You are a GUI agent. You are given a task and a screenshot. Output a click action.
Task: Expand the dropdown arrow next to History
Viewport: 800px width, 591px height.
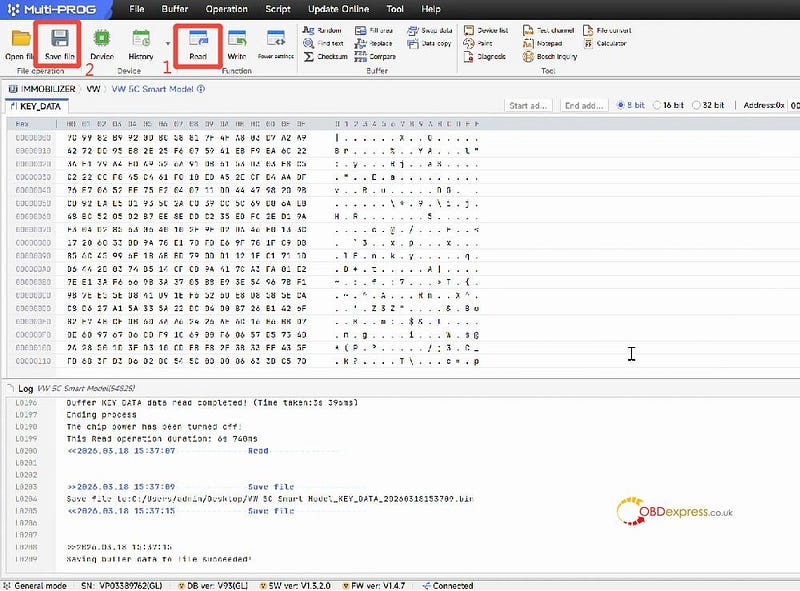[x=168, y=43]
